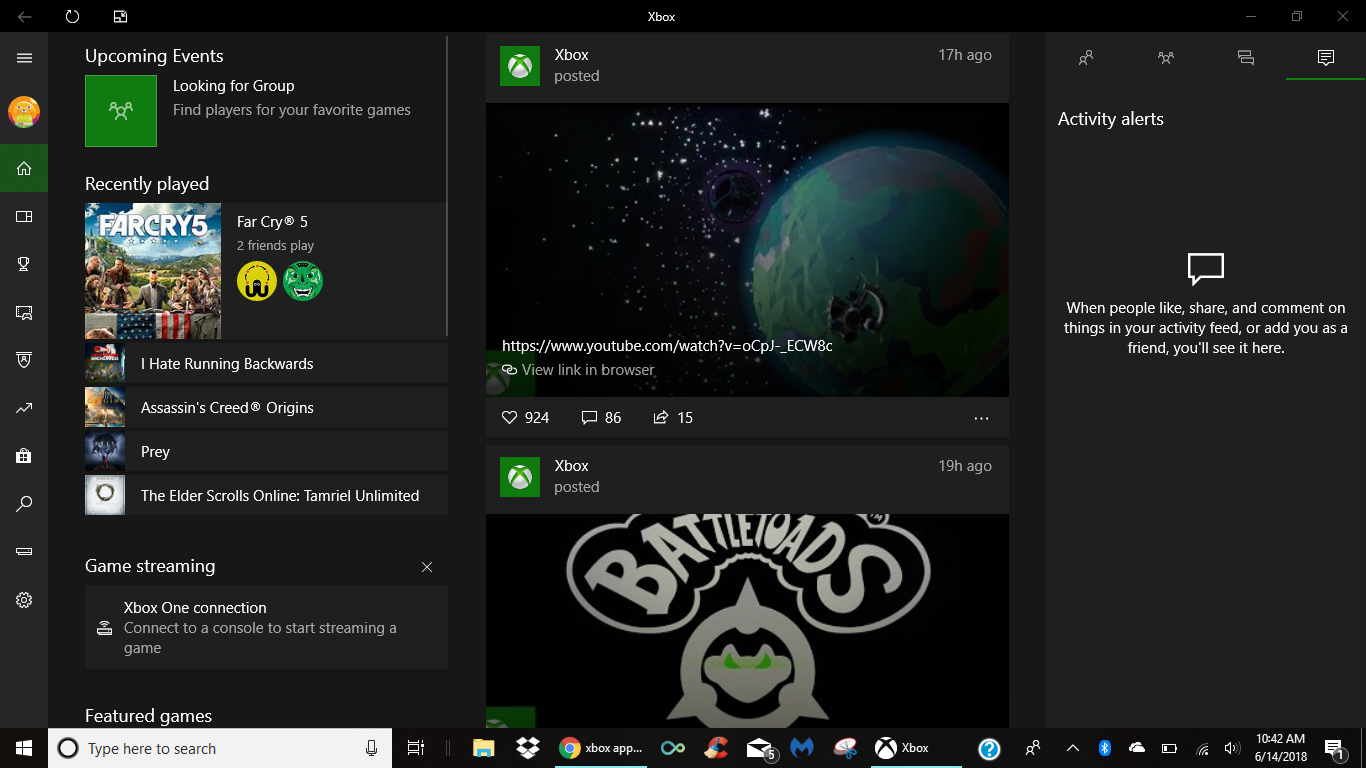The height and width of the screenshot is (768, 1366).
Task: Open Clubs shield icon in the sidebar
Action: click(24, 360)
